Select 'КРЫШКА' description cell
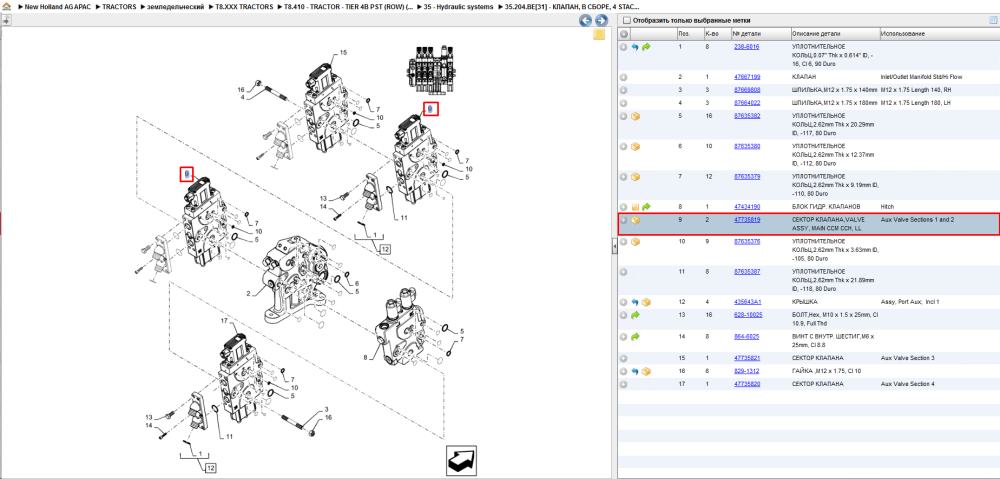 [x=804, y=302]
